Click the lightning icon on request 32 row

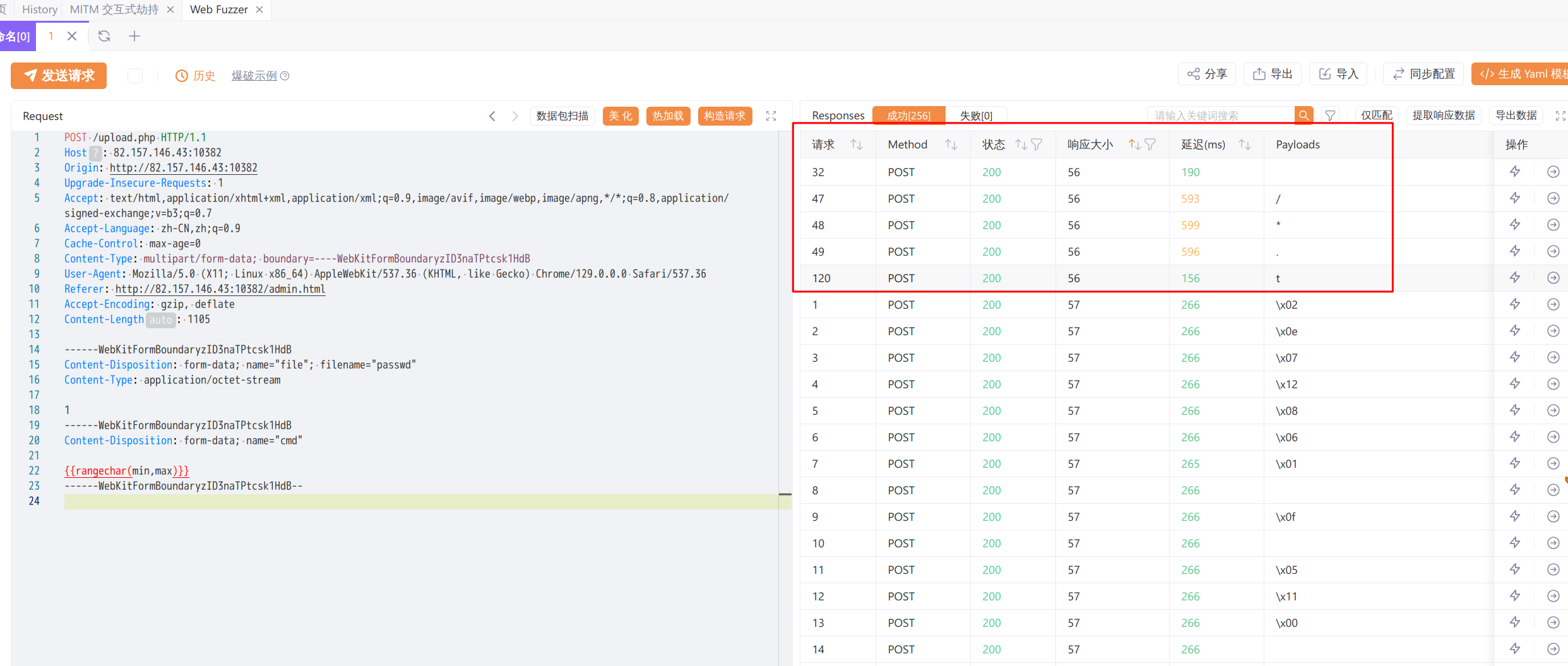click(1514, 172)
